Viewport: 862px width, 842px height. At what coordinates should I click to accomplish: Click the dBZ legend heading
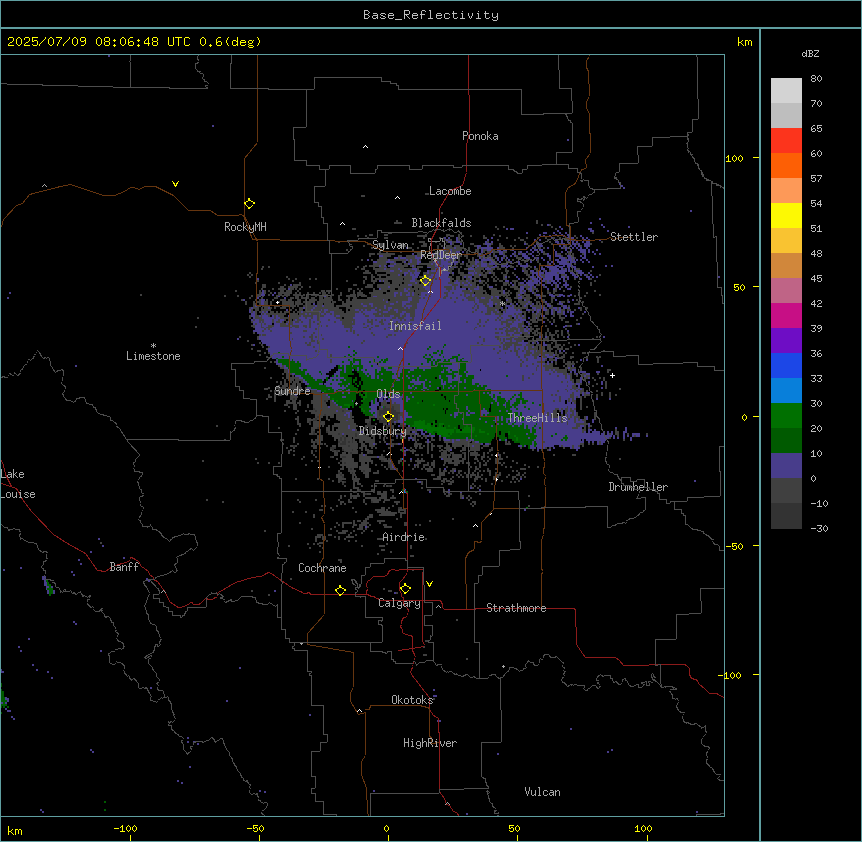tap(810, 53)
